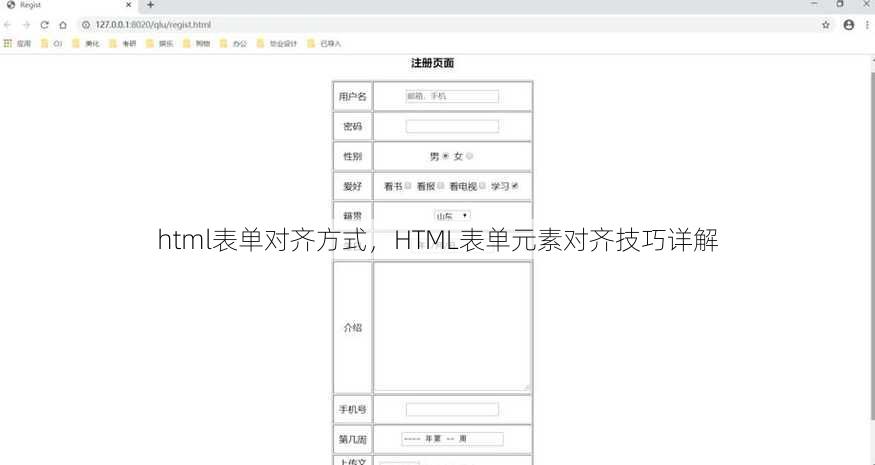Click the back navigation arrow

[x=7, y=25]
